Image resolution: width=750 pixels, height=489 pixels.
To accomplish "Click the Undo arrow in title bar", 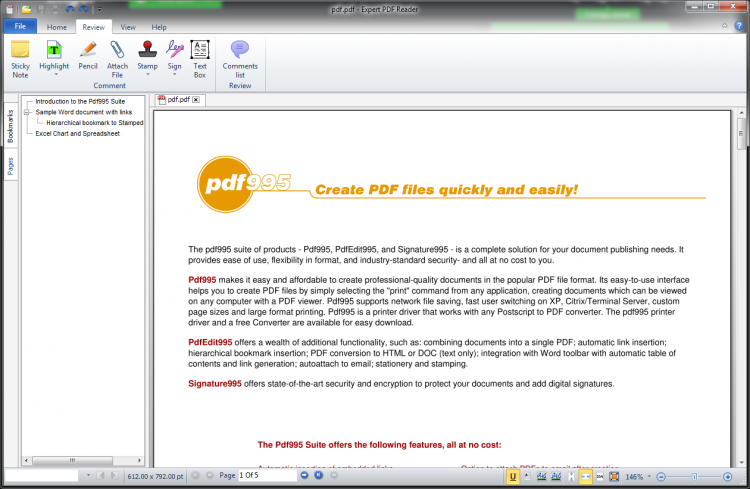I will 70,9.
